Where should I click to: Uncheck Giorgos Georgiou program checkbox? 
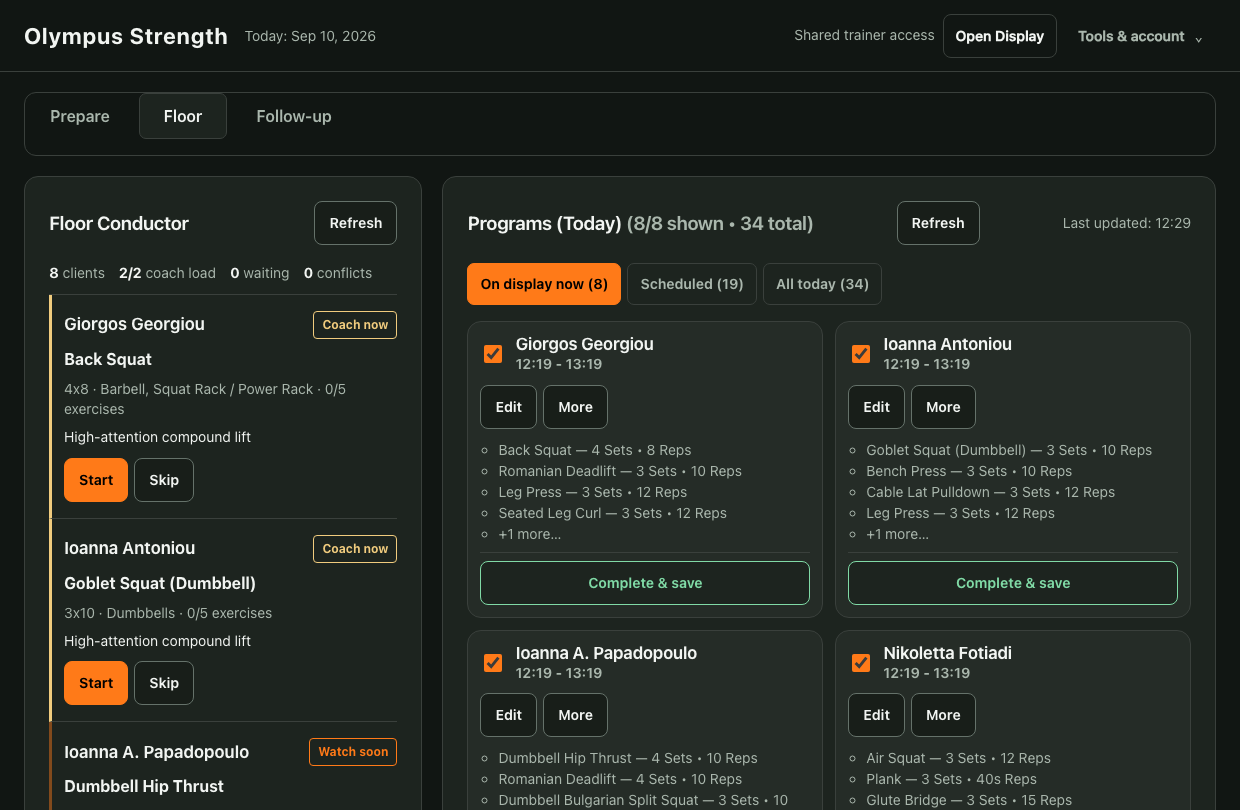pyautogui.click(x=493, y=353)
